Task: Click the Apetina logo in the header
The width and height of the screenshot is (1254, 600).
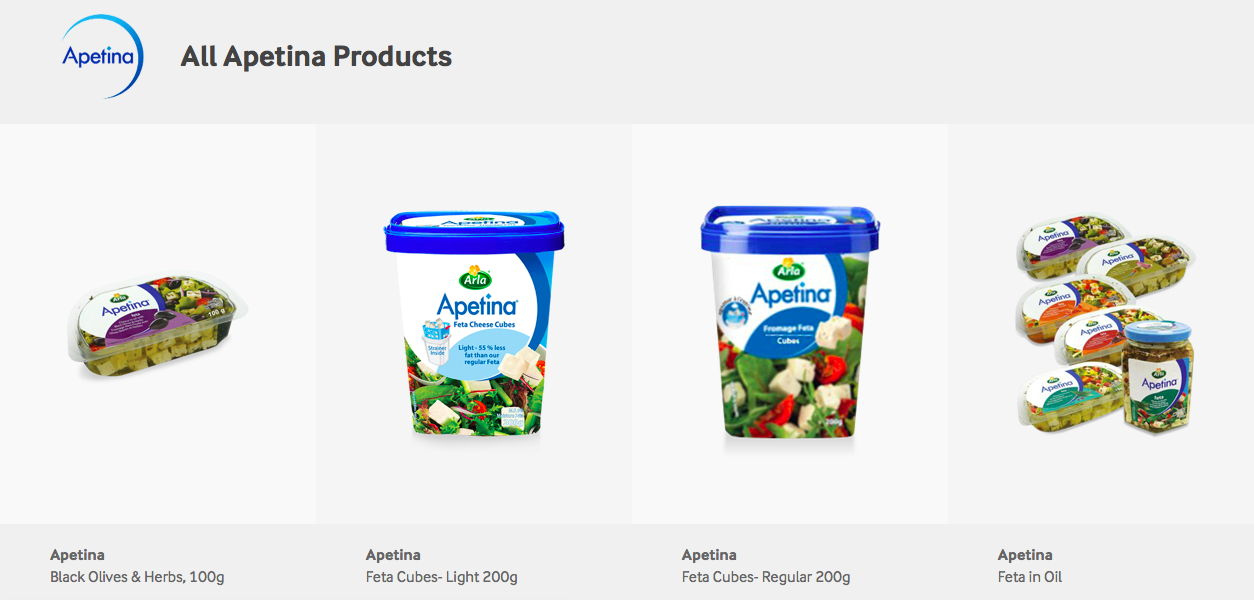Action: coord(103,57)
